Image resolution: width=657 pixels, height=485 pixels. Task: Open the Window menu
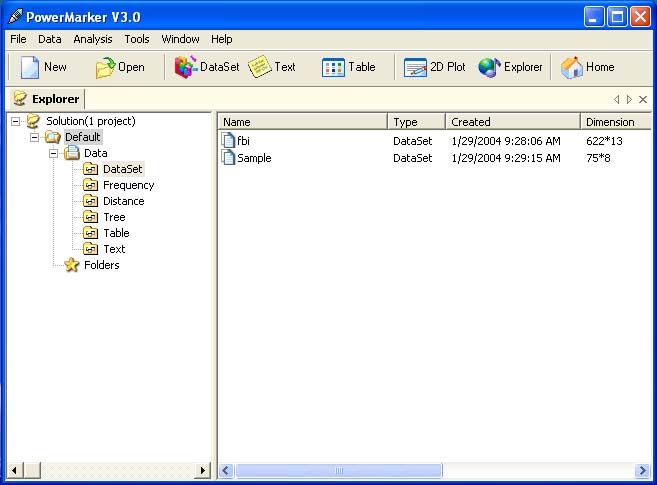pyautogui.click(x=181, y=39)
